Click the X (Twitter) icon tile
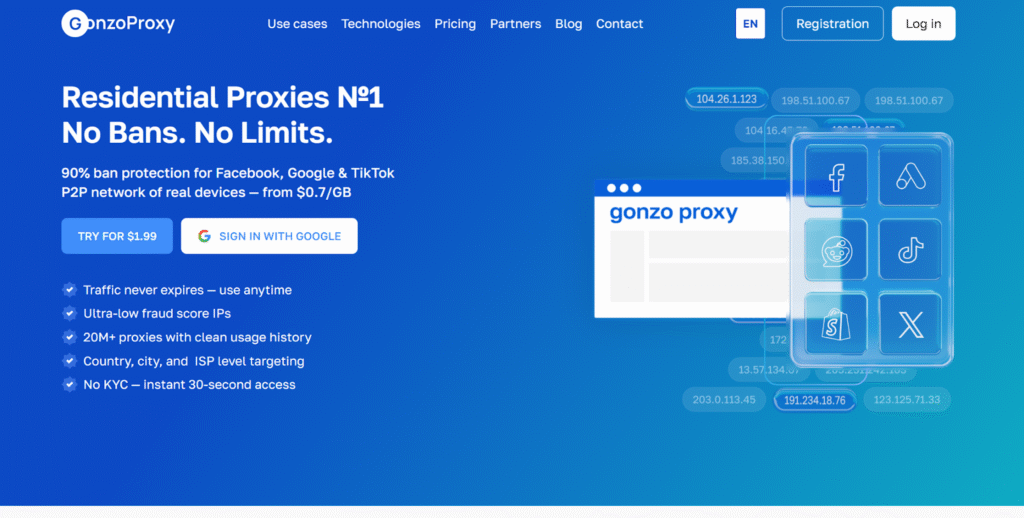 (x=909, y=324)
